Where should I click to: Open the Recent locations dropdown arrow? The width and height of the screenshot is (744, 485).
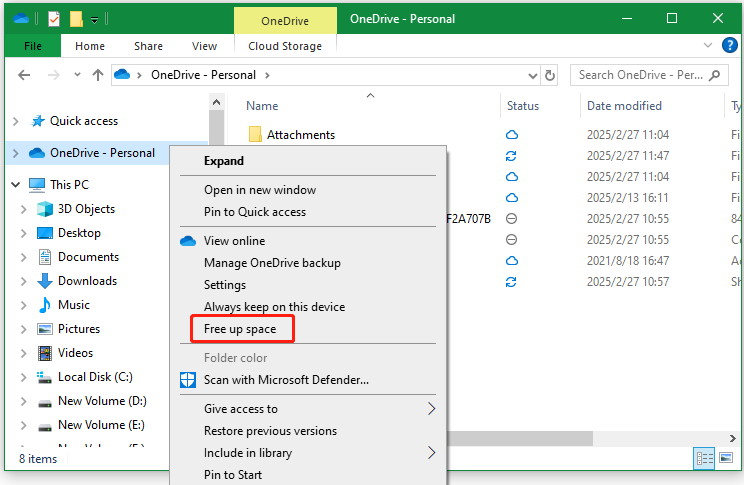coord(77,75)
